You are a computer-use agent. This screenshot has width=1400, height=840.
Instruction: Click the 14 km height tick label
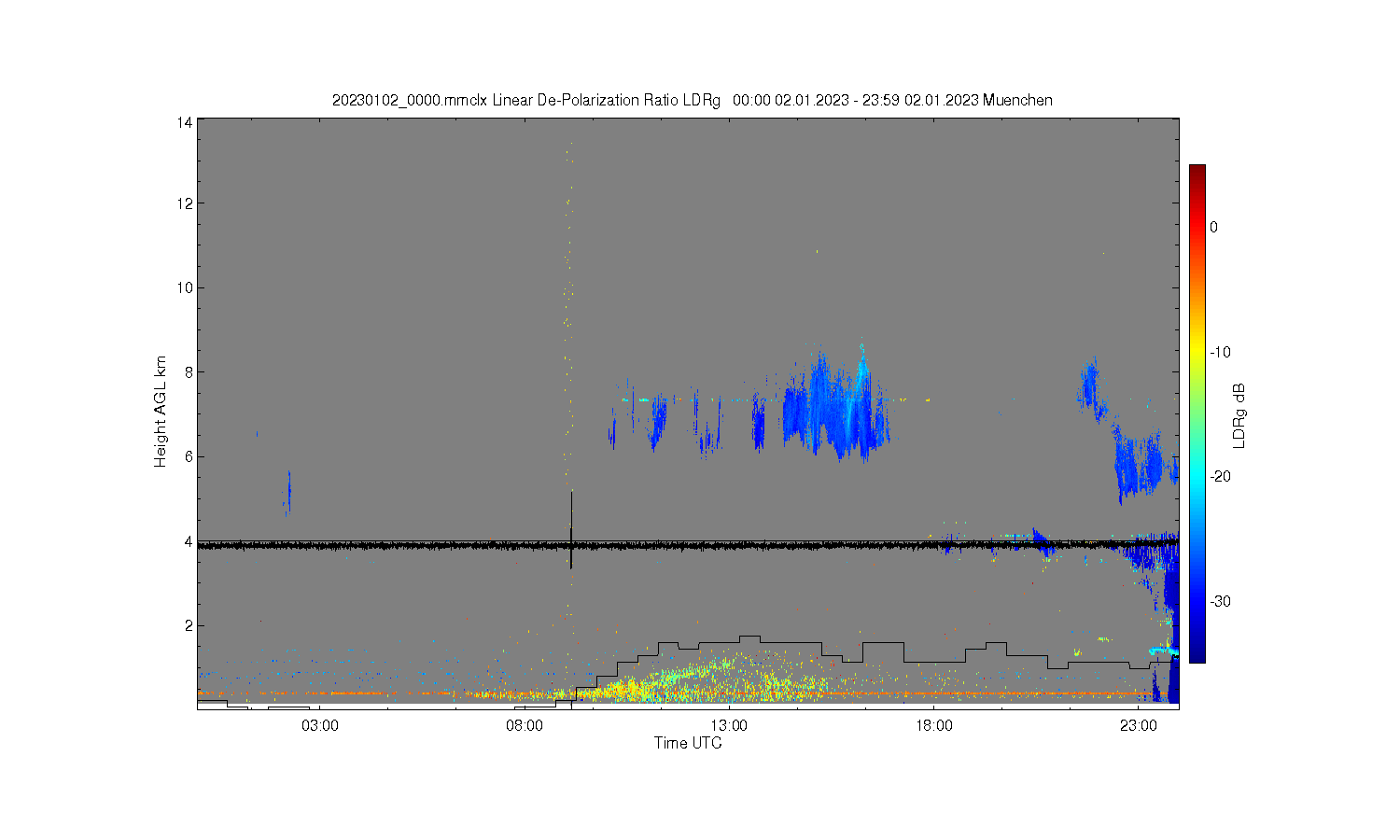coord(185,122)
